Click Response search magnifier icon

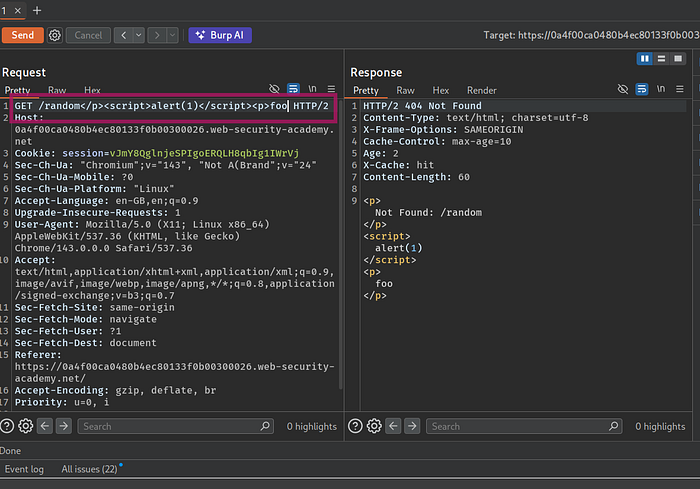[x=614, y=426]
